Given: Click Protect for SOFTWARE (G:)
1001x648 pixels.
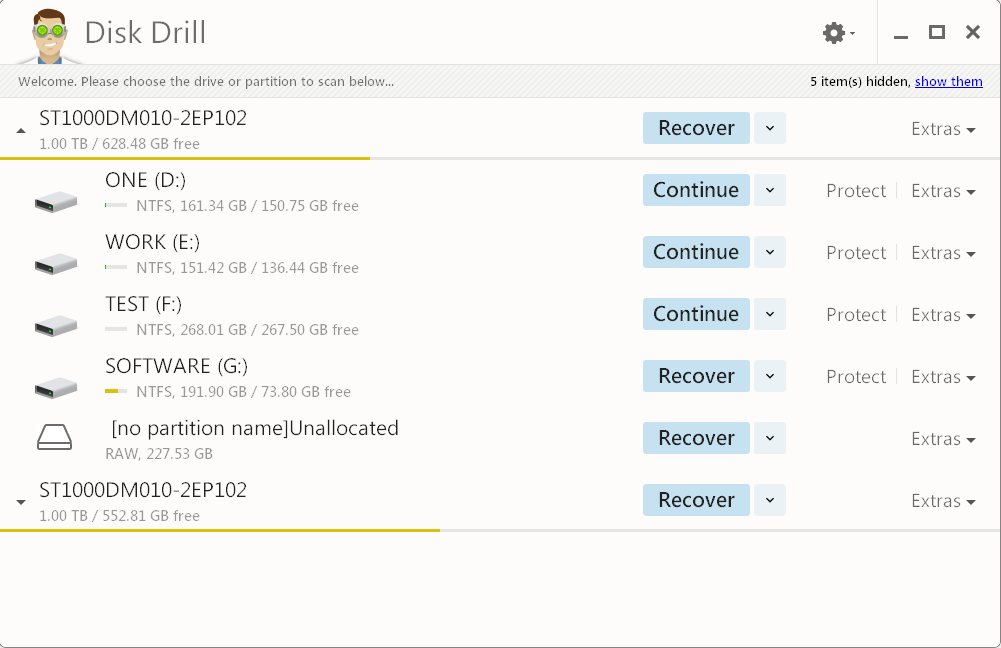Looking at the screenshot, I should coord(856,376).
